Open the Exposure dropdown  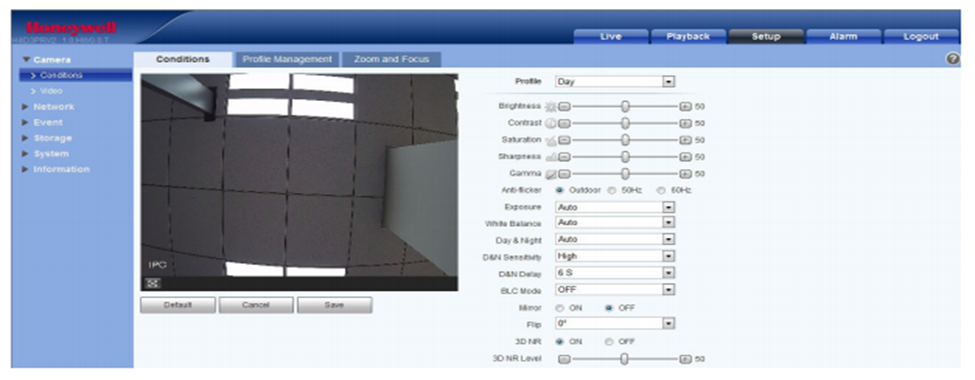pos(614,207)
